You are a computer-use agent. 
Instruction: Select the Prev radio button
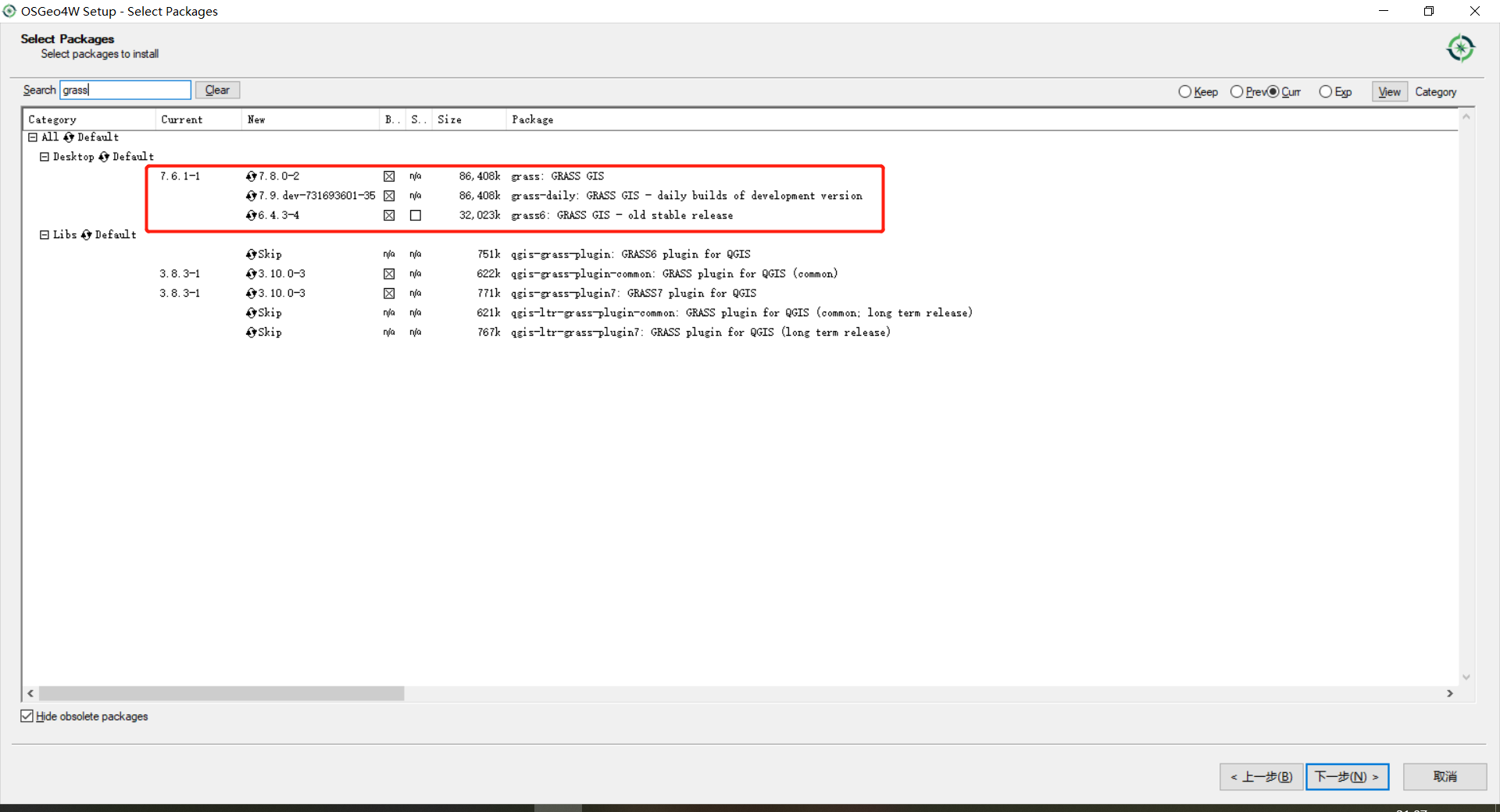(1237, 92)
